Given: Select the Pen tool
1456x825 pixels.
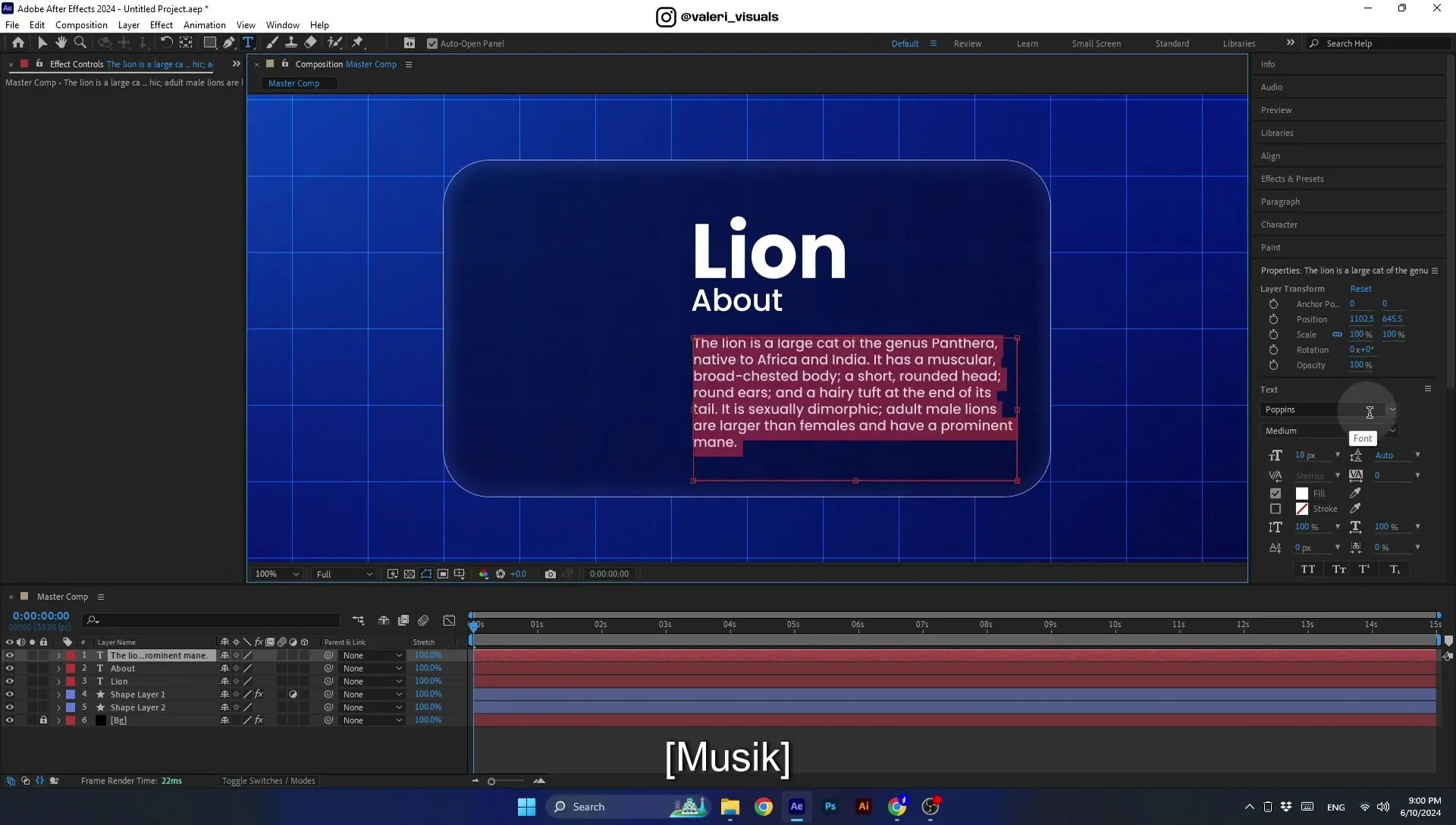Looking at the screenshot, I should pyautogui.click(x=229, y=43).
